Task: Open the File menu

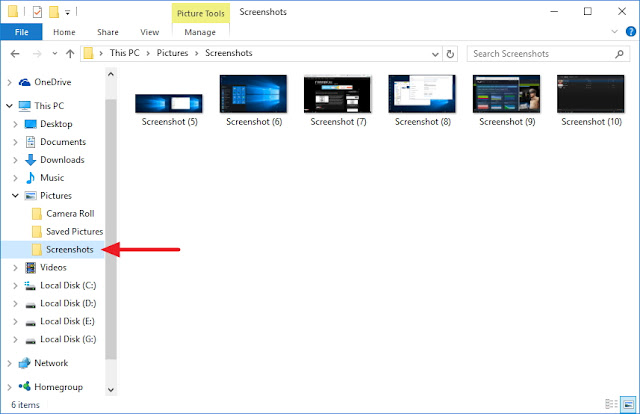Action: [21, 32]
